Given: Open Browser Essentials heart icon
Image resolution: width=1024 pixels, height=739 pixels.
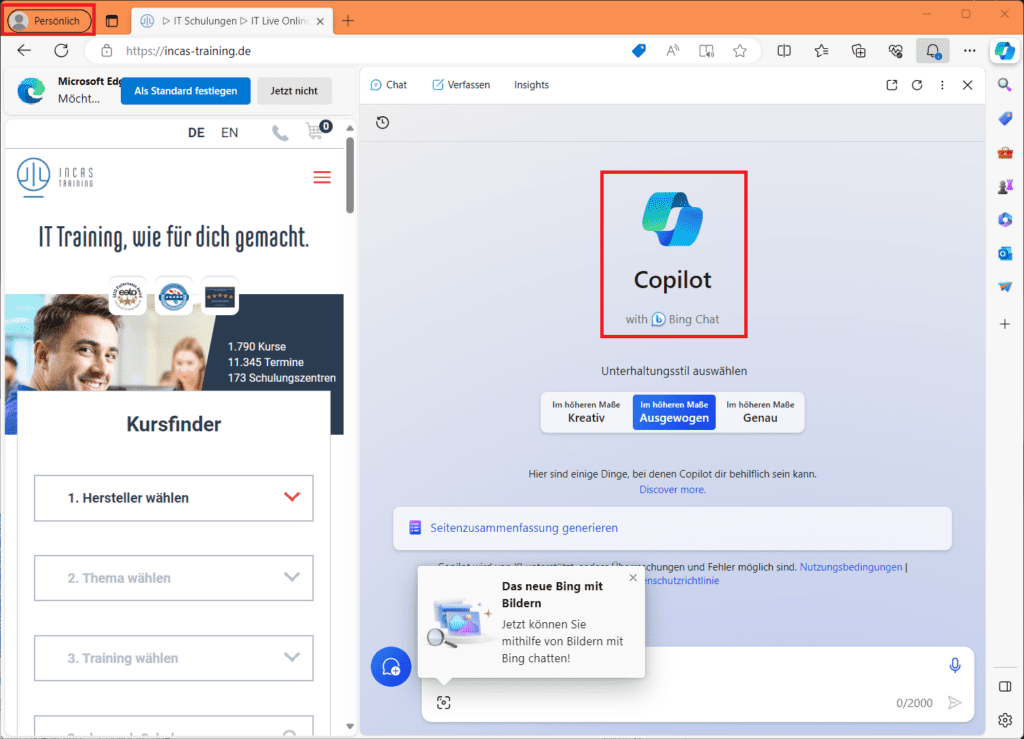Looking at the screenshot, I should 895,50.
